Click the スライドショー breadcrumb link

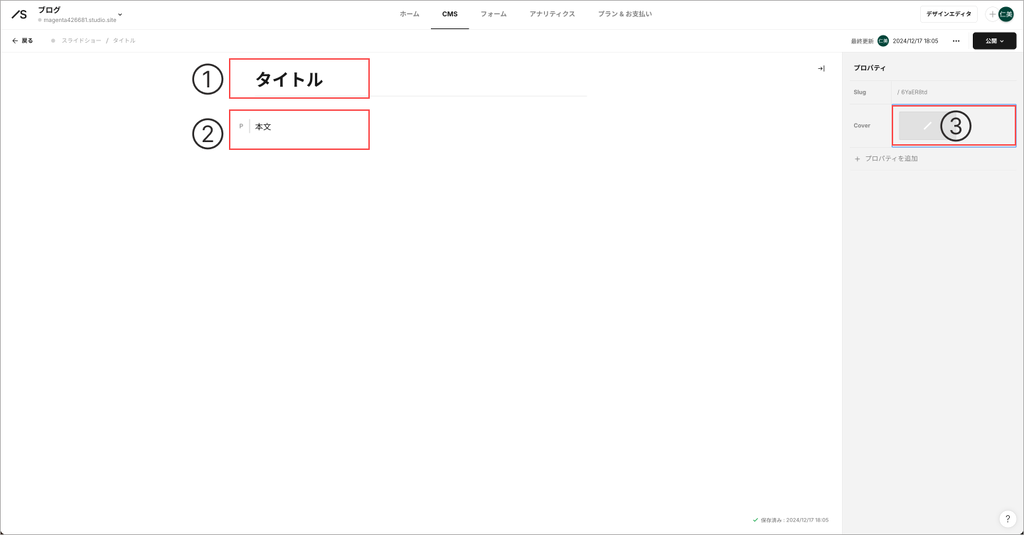coord(80,41)
